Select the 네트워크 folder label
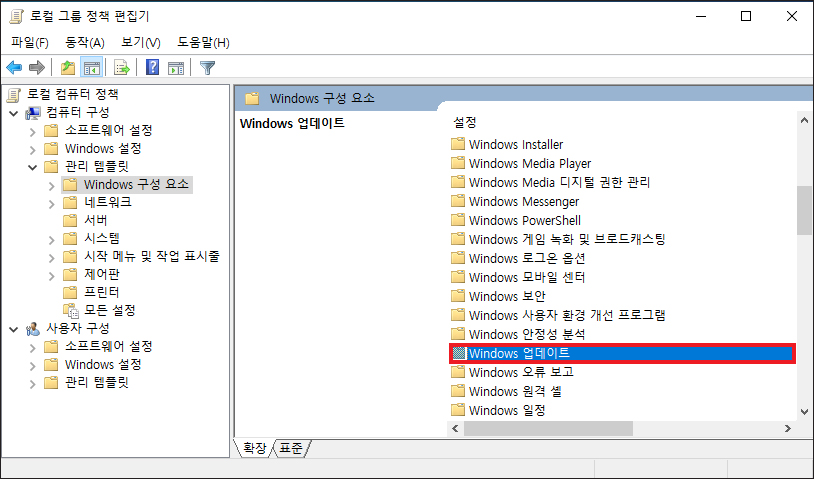Screen dimensions: 814x479 (108, 202)
